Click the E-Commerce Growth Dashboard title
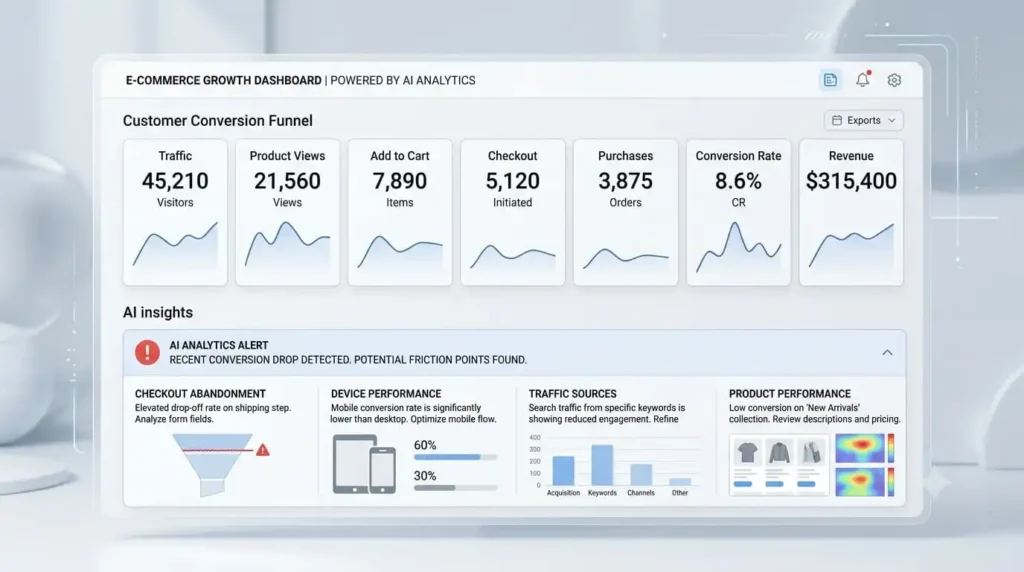This screenshot has width=1024, height=572. coord(223,80)
